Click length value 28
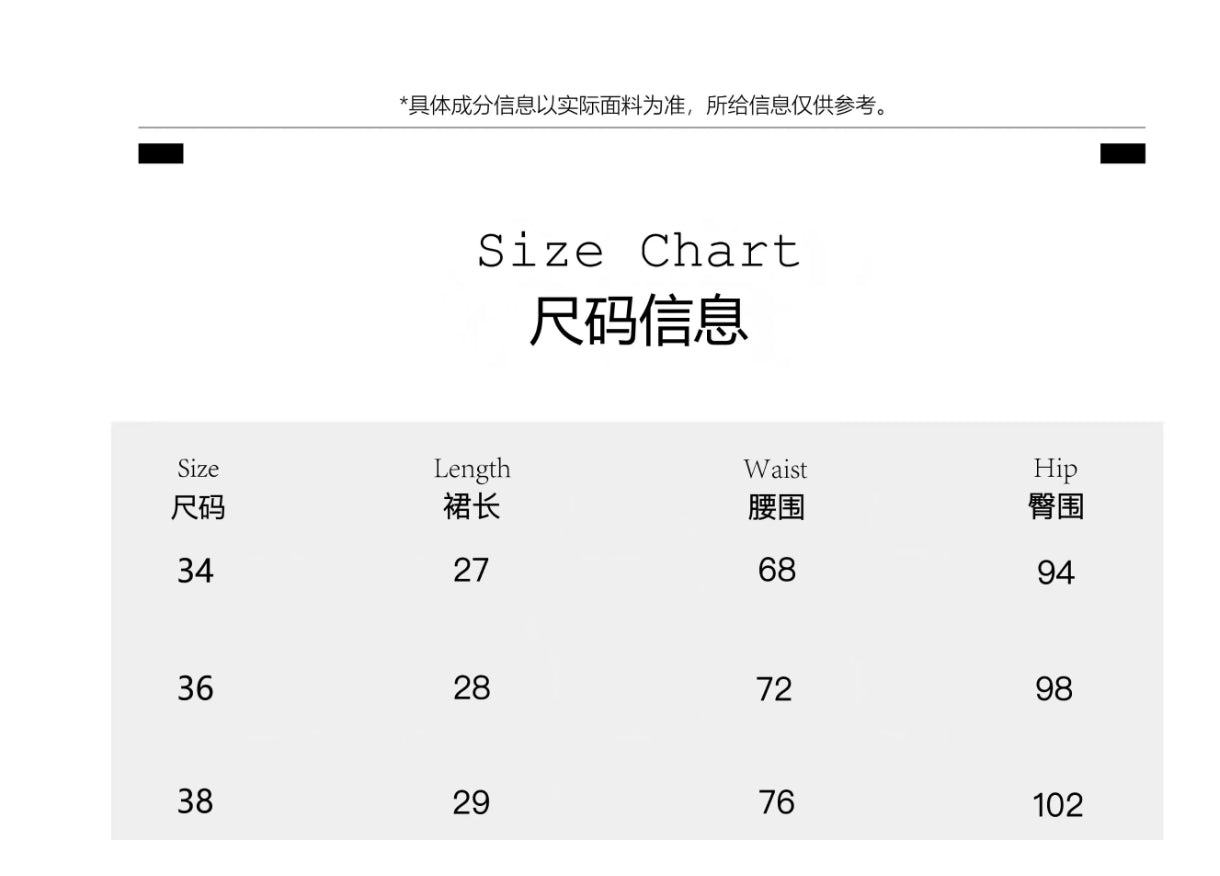The height and width of the screenshot is (876, 1220). (472, 689)
